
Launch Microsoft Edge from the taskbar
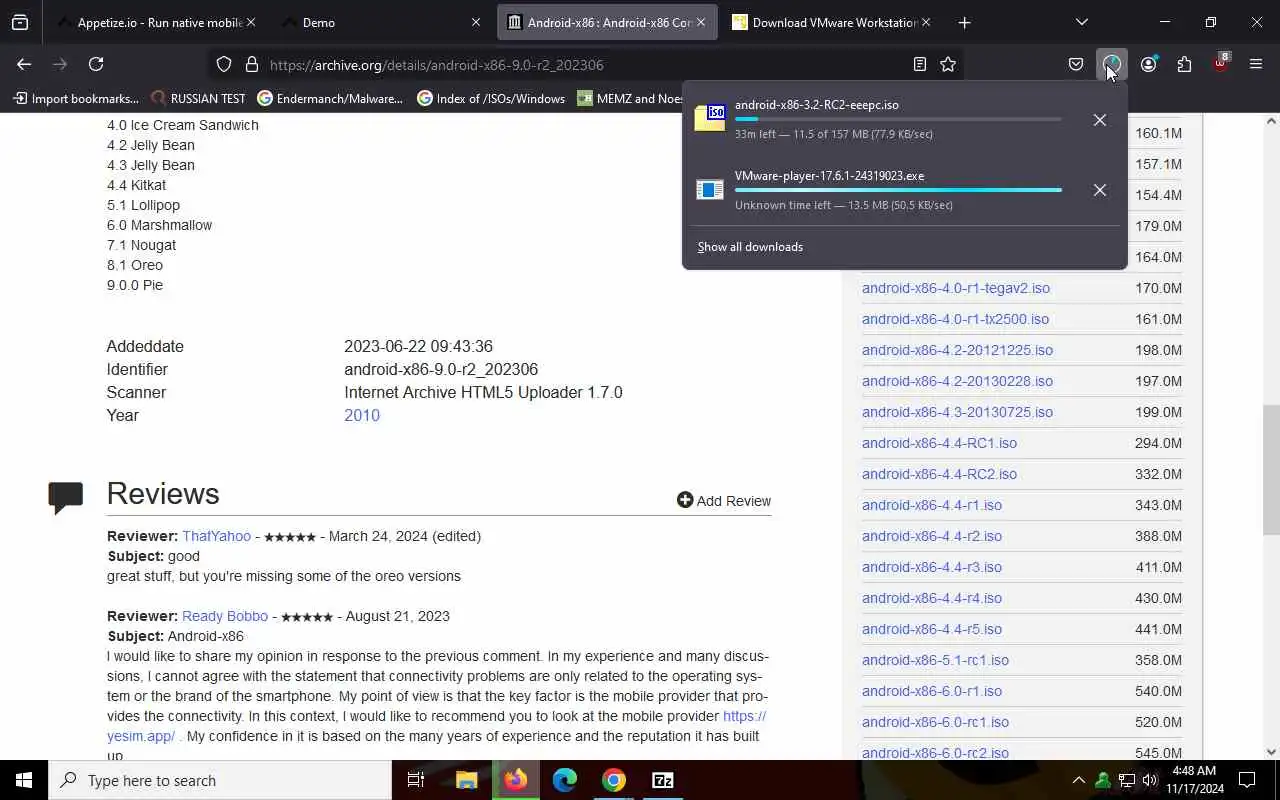coord(565,780)
